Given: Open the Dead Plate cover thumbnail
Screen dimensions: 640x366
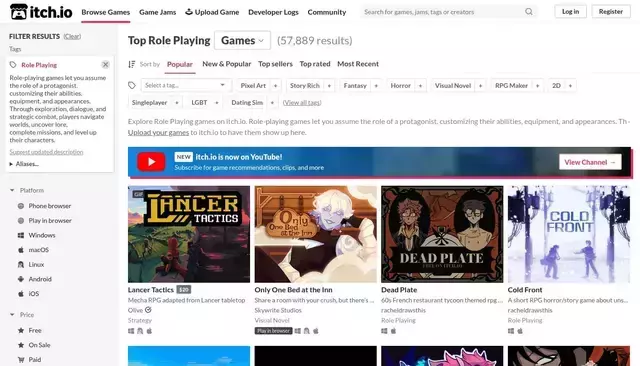Looking at the screenshot, I should tap(442, 234).
